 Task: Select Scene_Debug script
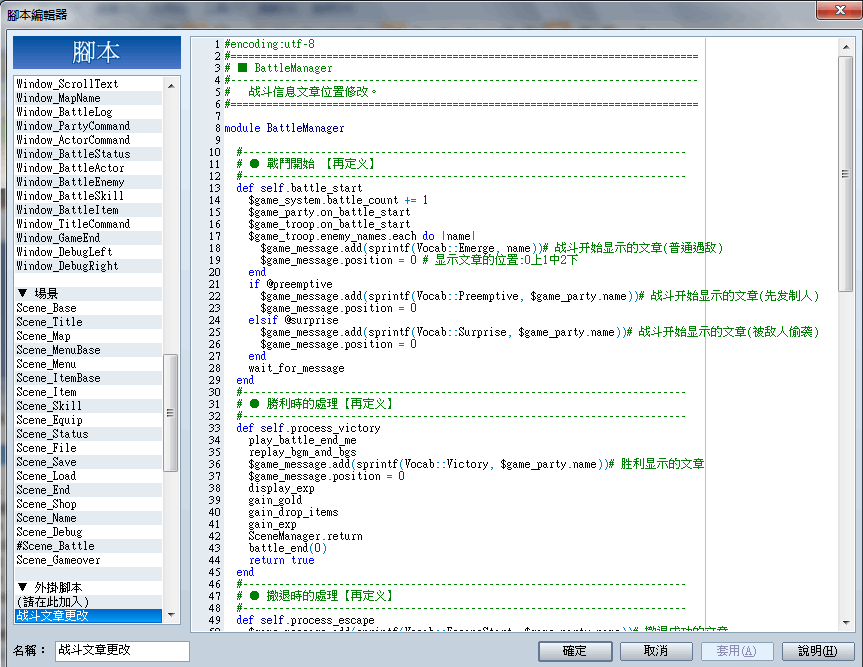point(88,532)
